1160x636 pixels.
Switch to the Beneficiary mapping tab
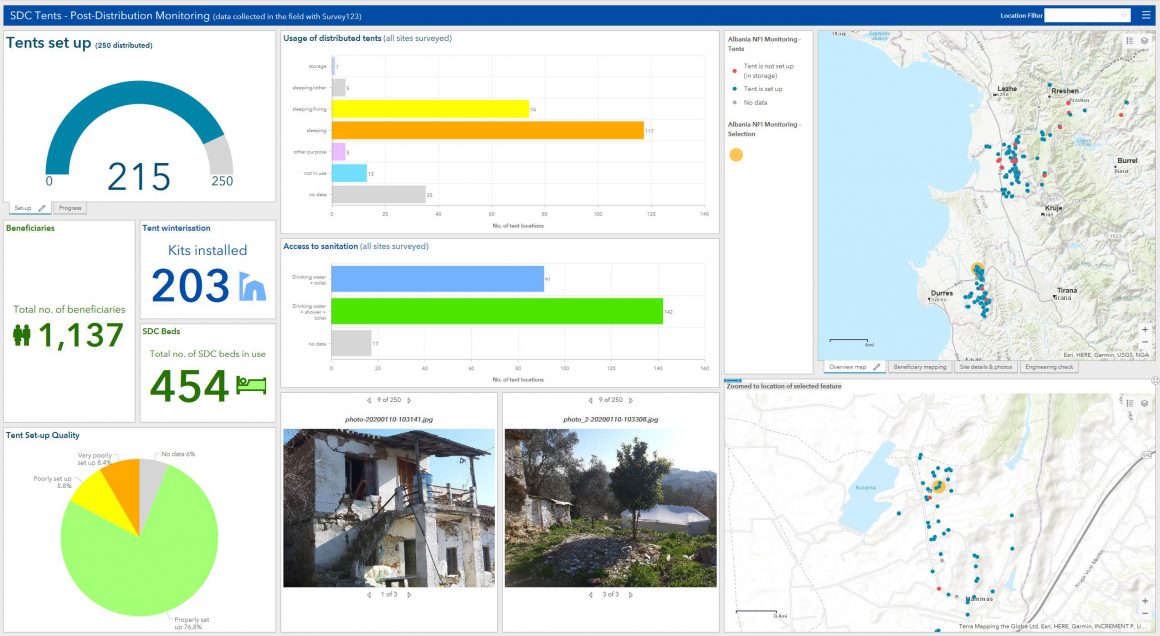point(919,367)
